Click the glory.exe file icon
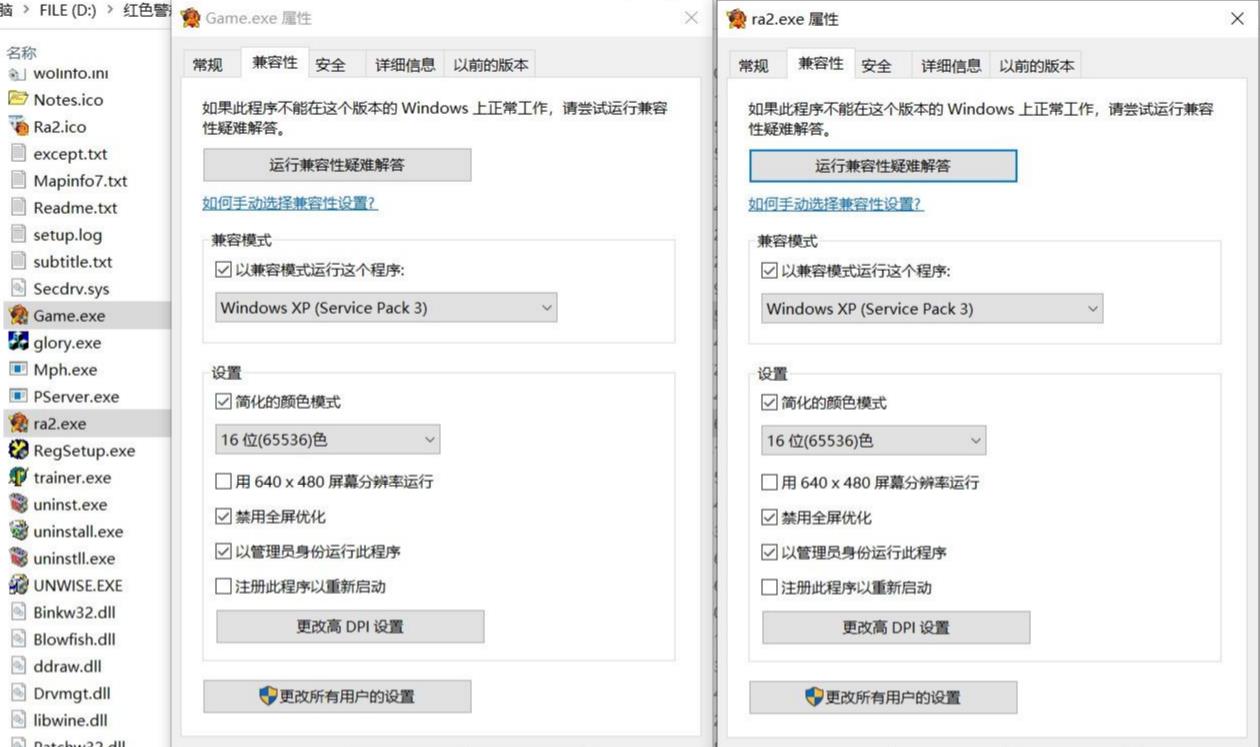This screenshot has height=747, width=1260. click(x=18, y=342)
